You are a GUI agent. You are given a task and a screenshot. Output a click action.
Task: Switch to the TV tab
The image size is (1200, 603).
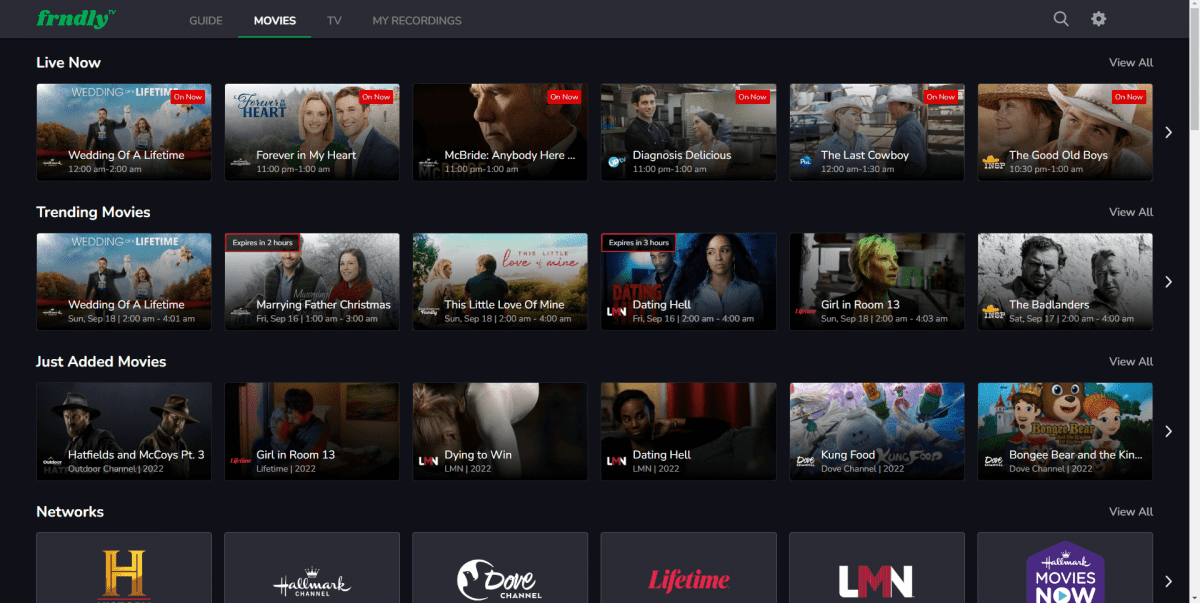[334, 20]
